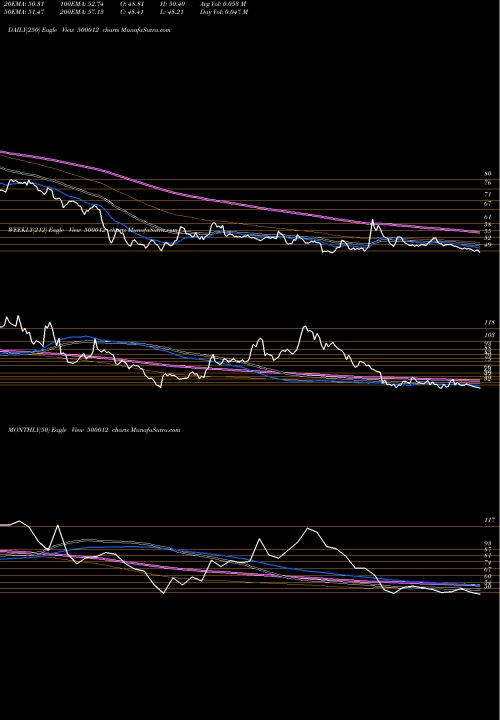Click the 20EMA: 50.31 value
The width and height of the screenshot is (500, 720).
(x=22, y=4)
